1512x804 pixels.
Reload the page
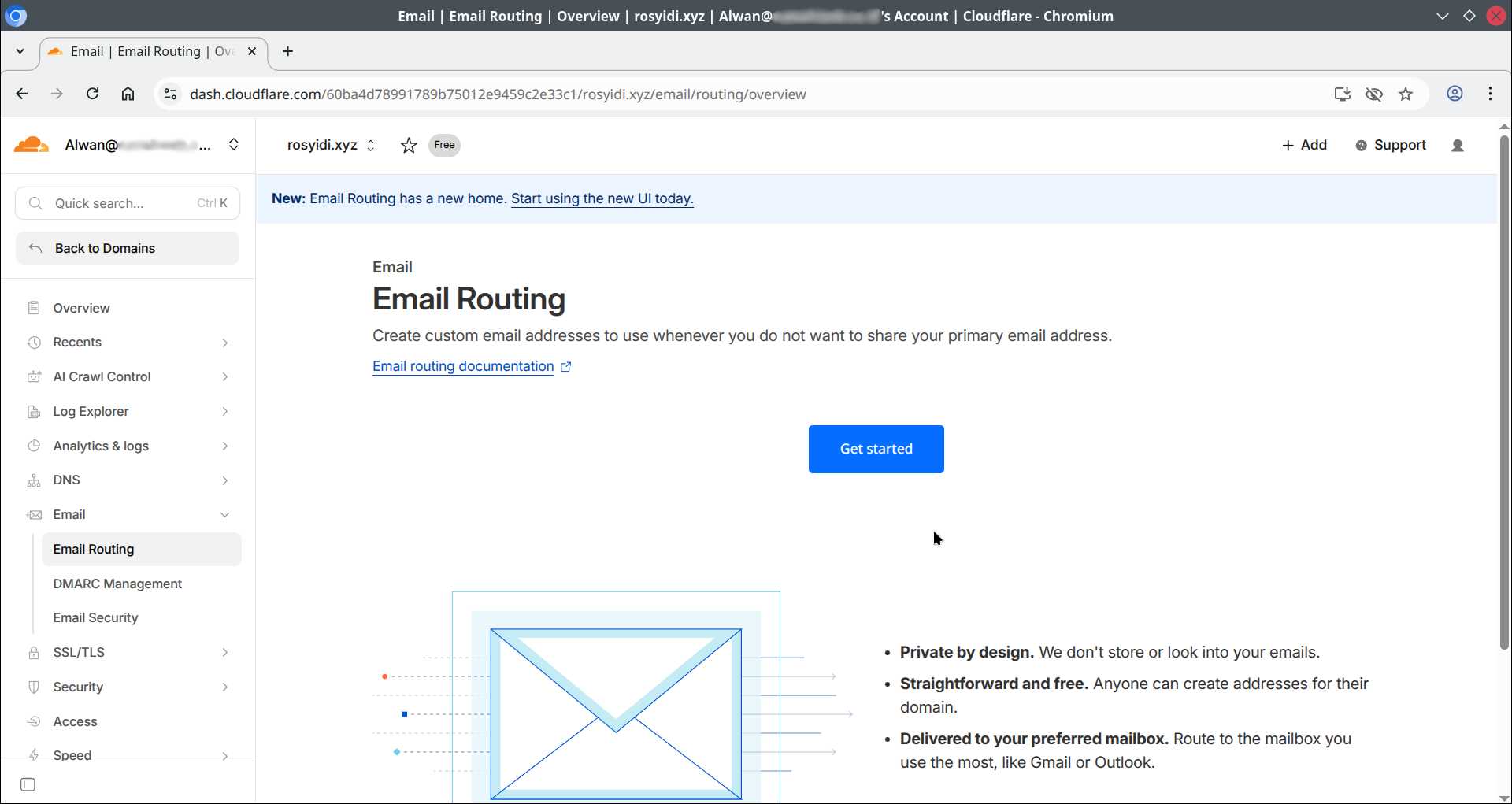[x=92, y=94]
